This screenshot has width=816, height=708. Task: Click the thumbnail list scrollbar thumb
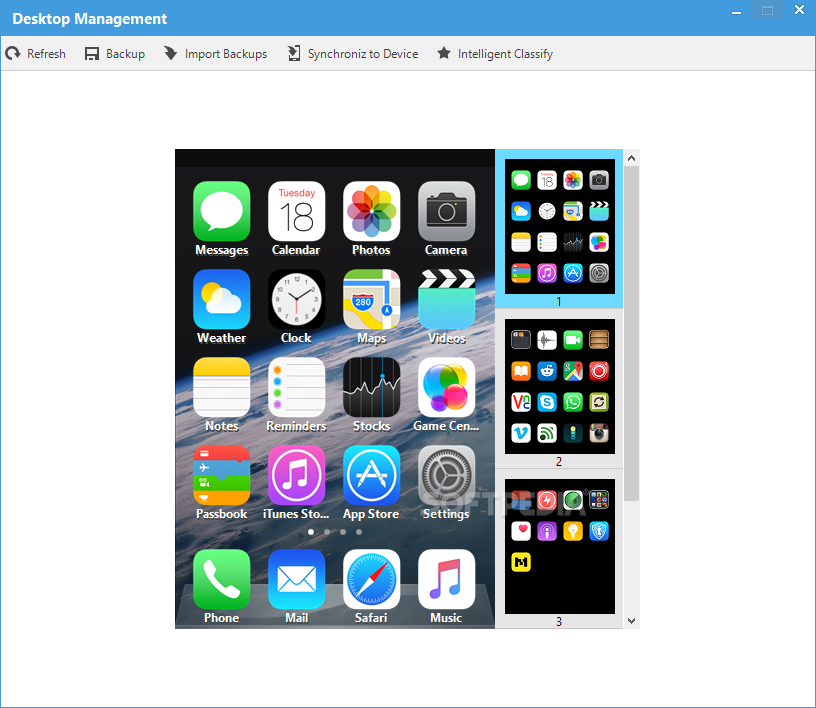click(x=631, y=333)
